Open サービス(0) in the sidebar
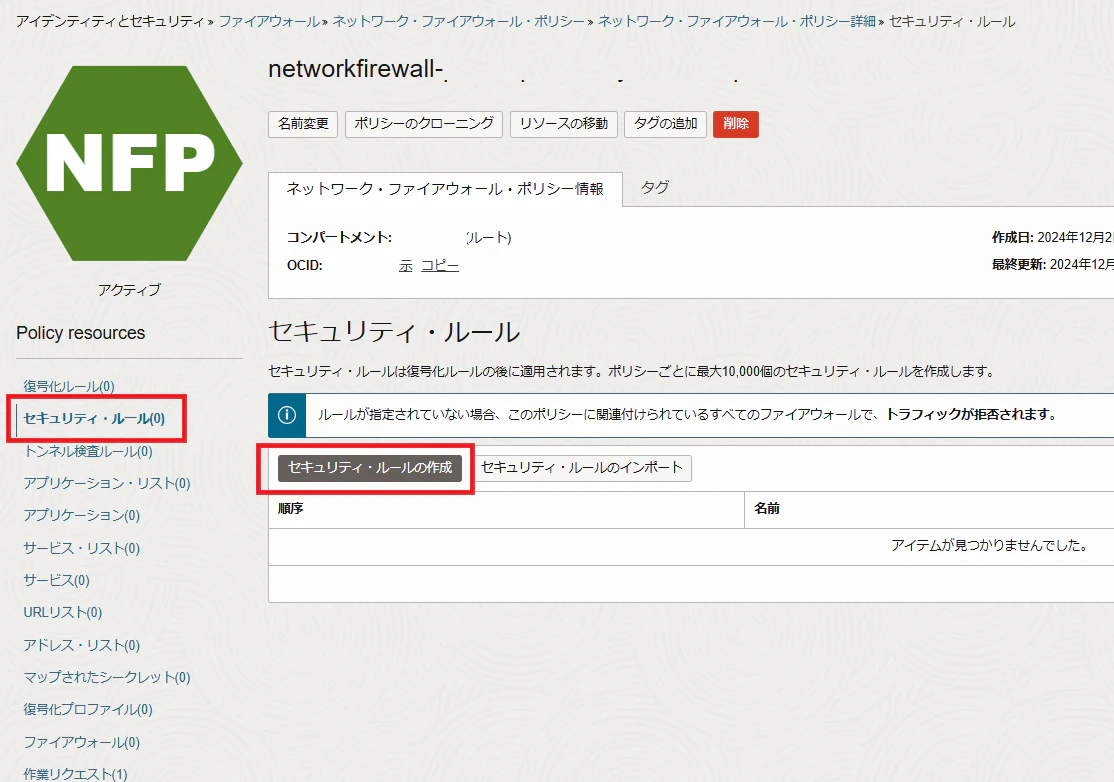 (56, 580)
